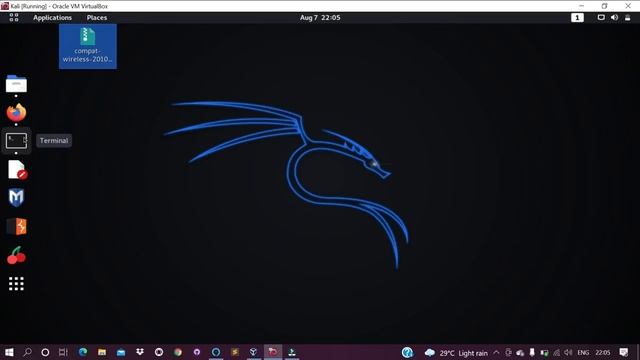Open Windows taskbar search
This screenshot has height=360, width=640.
pos(27,352)
